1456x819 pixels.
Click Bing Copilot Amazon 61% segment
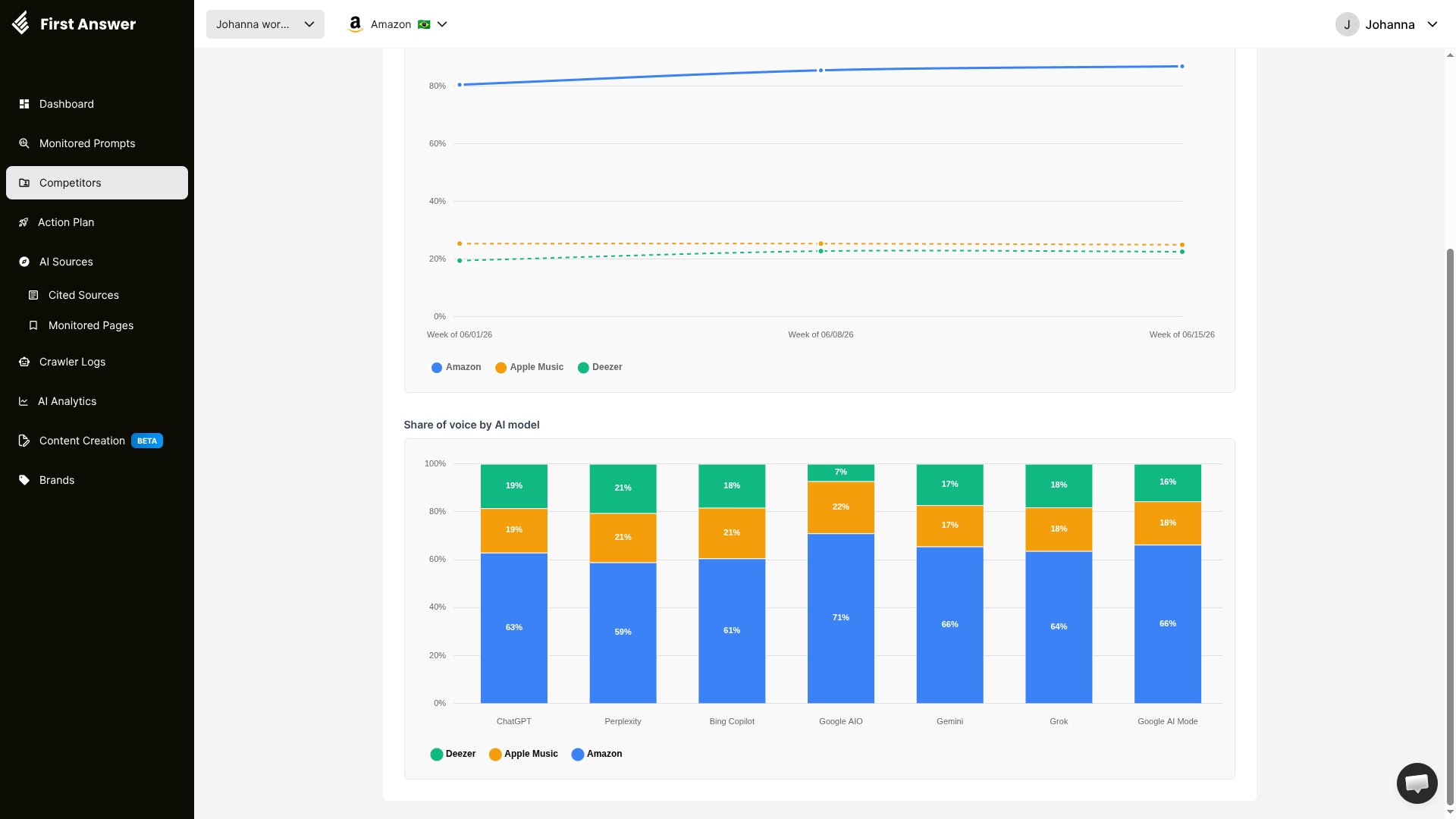click(732, 631)
